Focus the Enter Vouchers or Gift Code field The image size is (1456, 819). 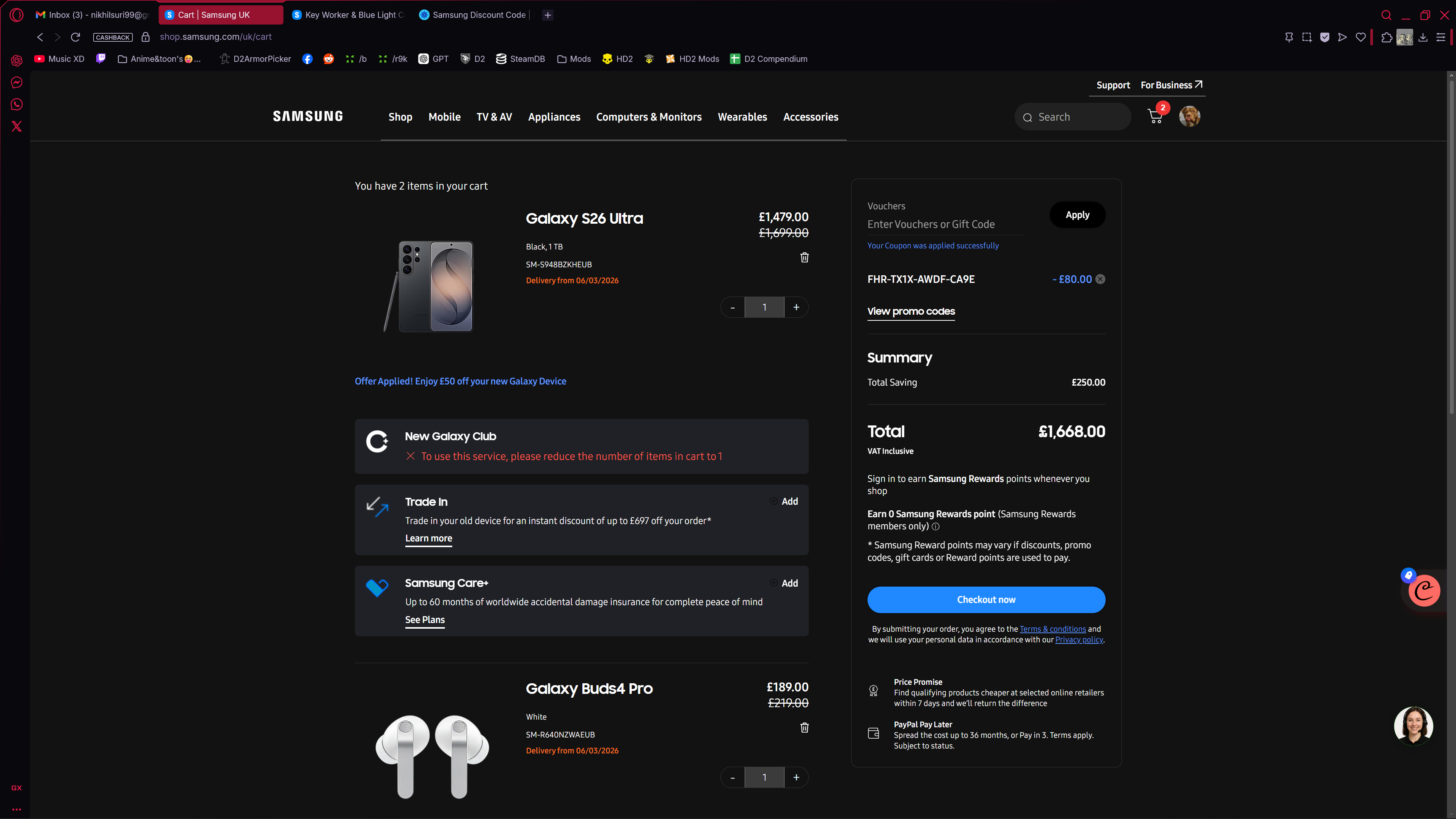pos(944,224)
